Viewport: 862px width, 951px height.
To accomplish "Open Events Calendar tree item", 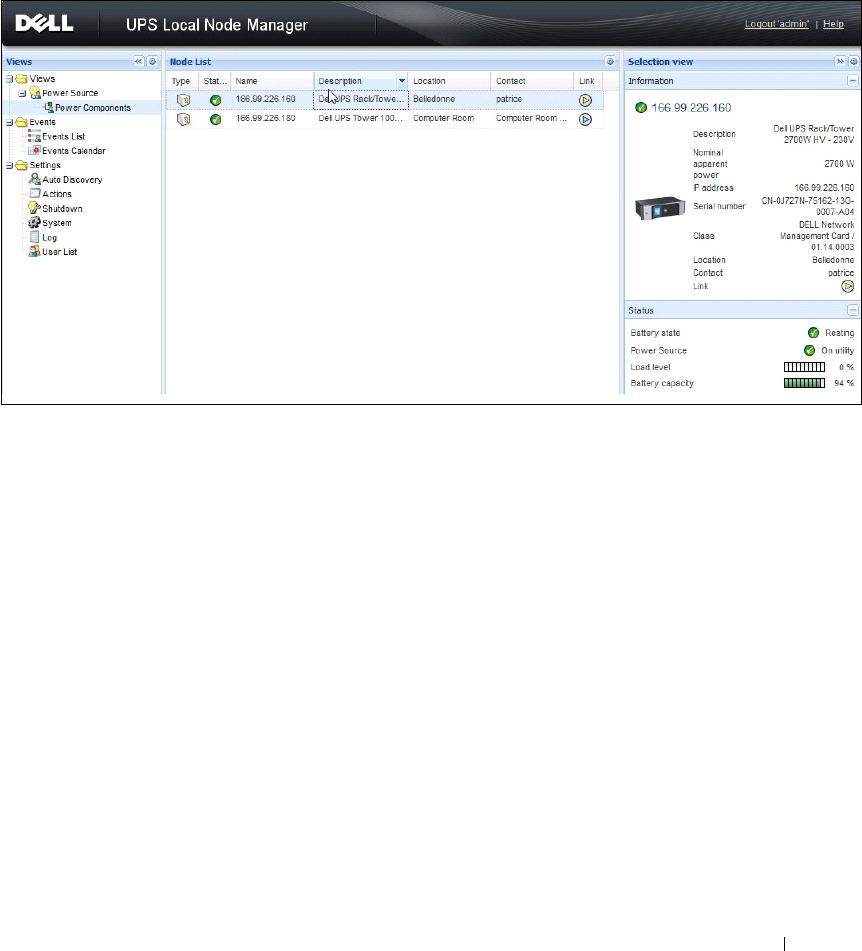I will (73, 150).
